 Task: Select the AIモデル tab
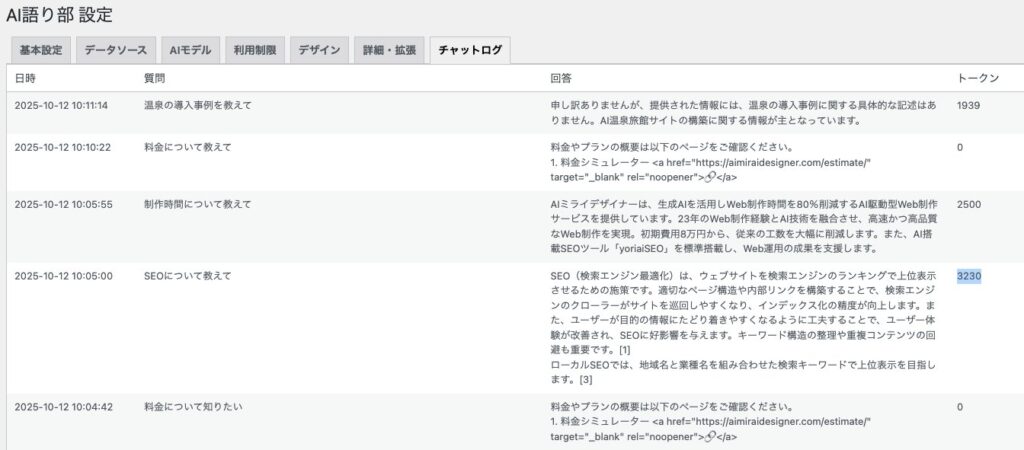[190, 50]
